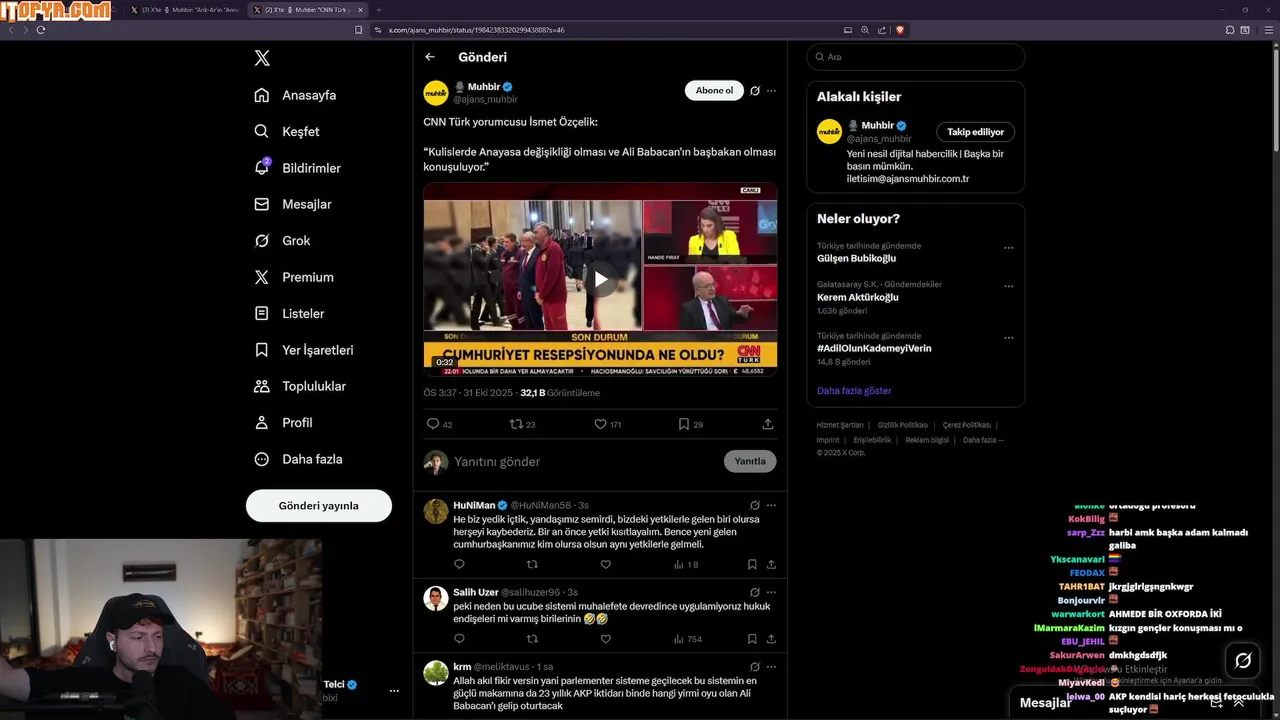Open sidebar Mesajlar page
The image size is (1280, 720).
point(293,204)
